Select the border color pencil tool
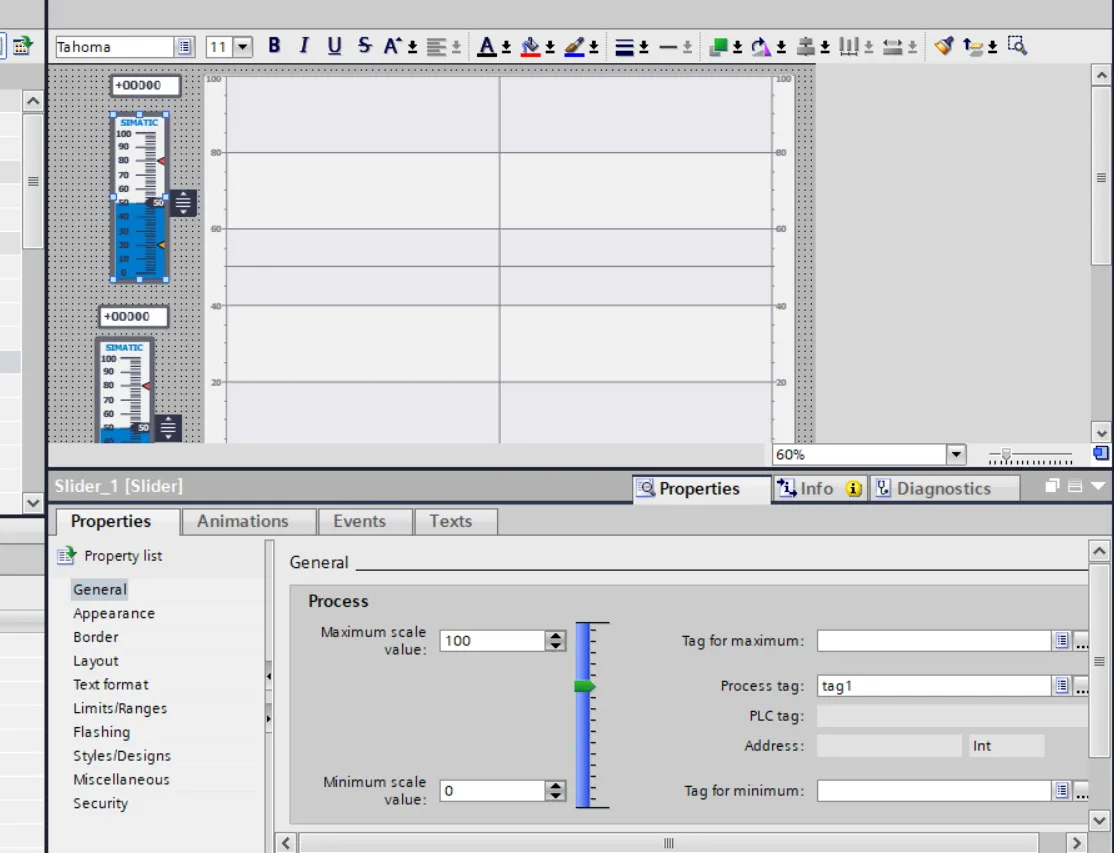The width and height of the screenshot is (1114, 853). point(572,45)
